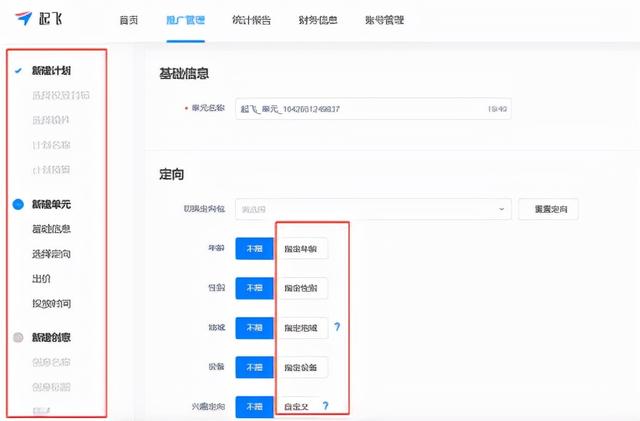Click the help question mark next to 自定义
Image resolution: width=640 pixels, height=421 pixels.
tap(325, 407)
